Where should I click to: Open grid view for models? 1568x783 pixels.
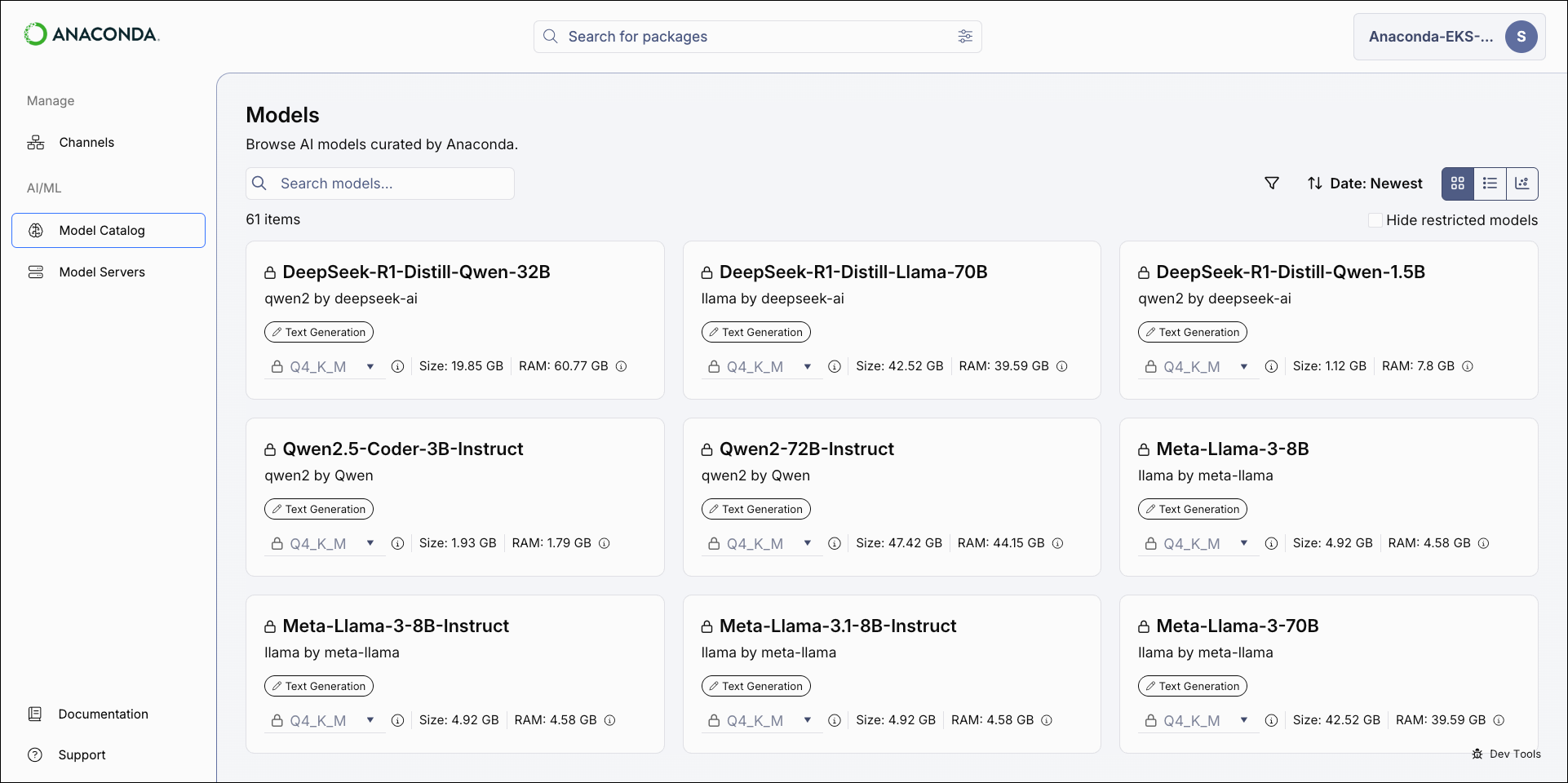click(1457, 184)
